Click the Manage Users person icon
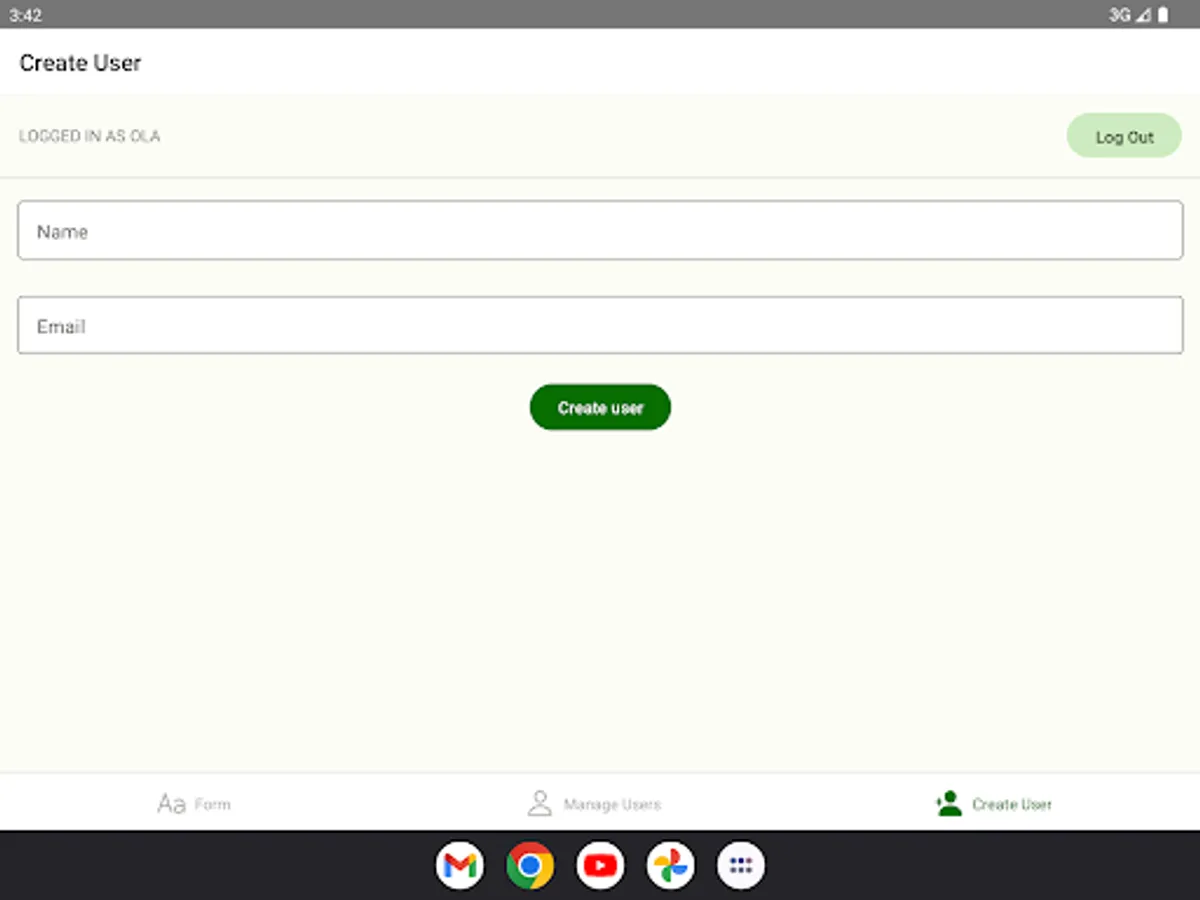Screen dimensions: 1200x900 (x=540, y=803)
